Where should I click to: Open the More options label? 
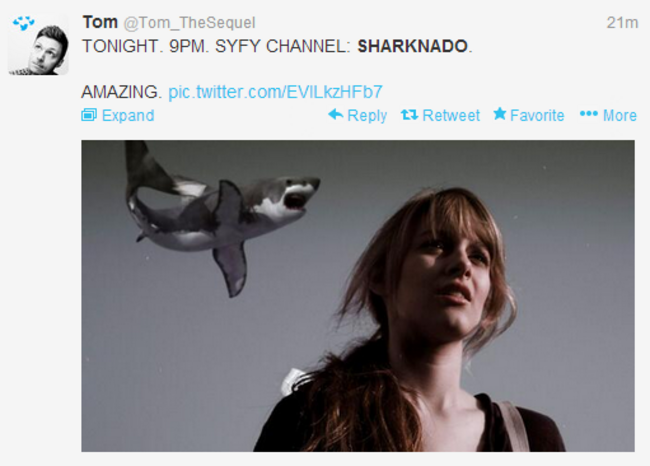point(620,115)
